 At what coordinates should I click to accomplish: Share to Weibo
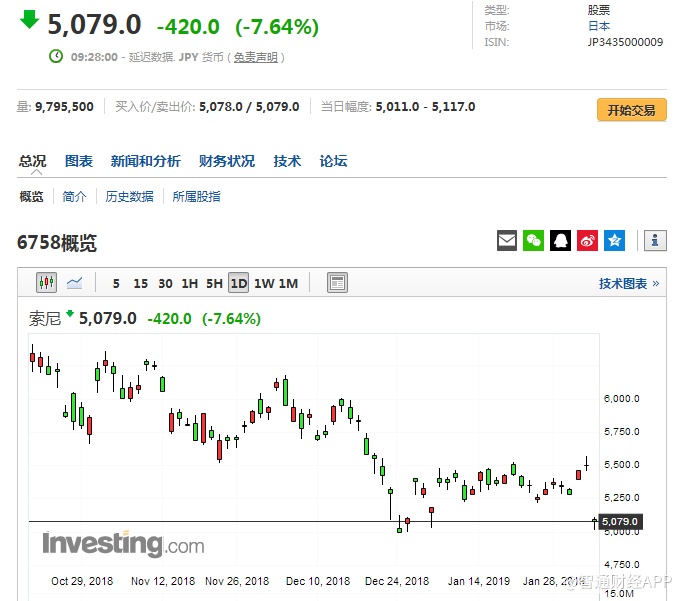588,241
